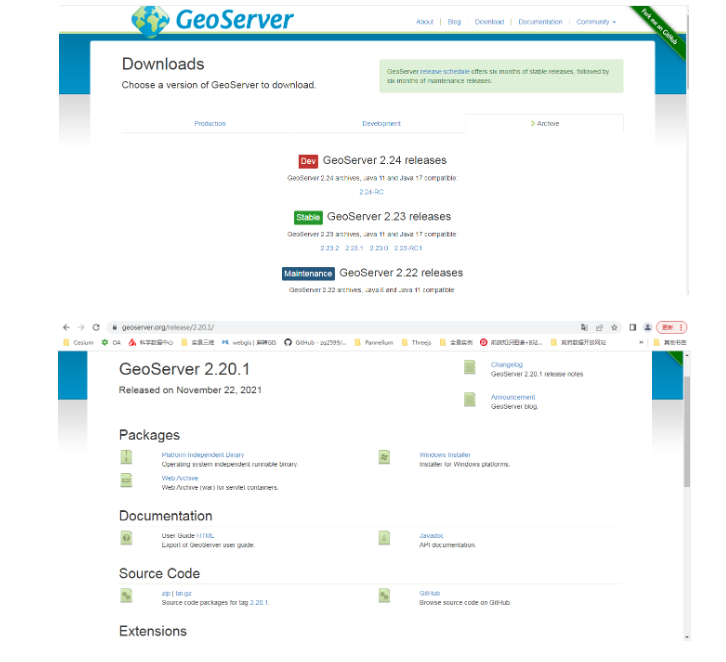Image resolution: width=726 pixels, height=662 pixels.
Task: Open the Changelog link
Action: click(x=507, y=365)
